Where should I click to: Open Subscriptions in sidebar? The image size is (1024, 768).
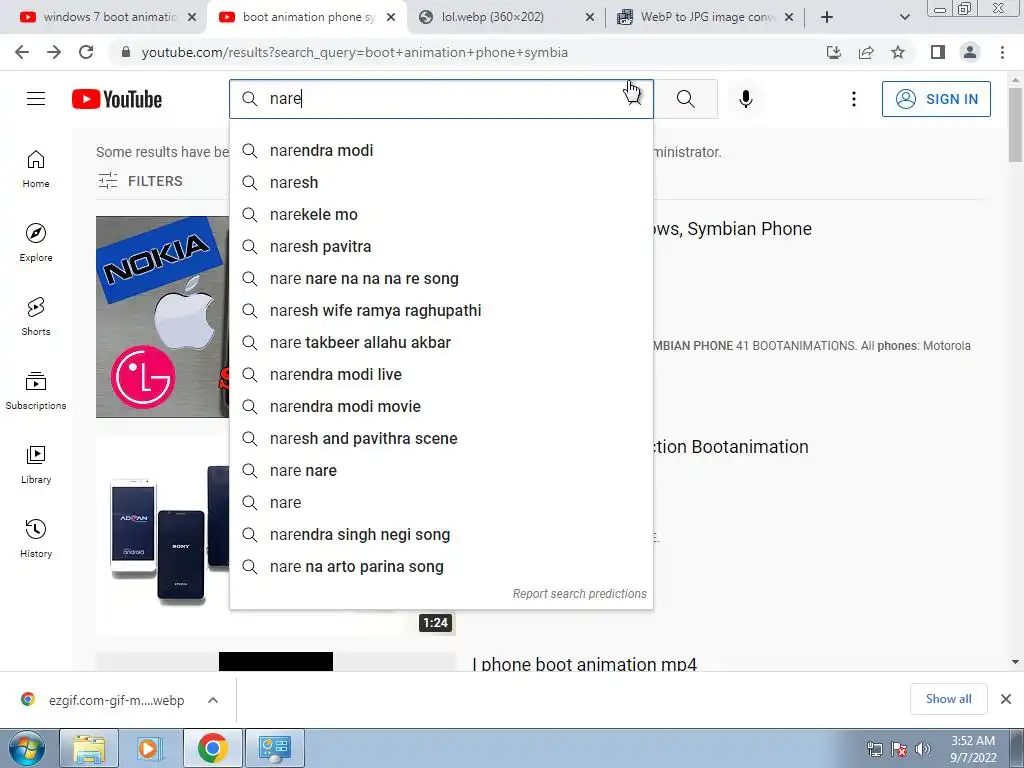tap(36, 391)
